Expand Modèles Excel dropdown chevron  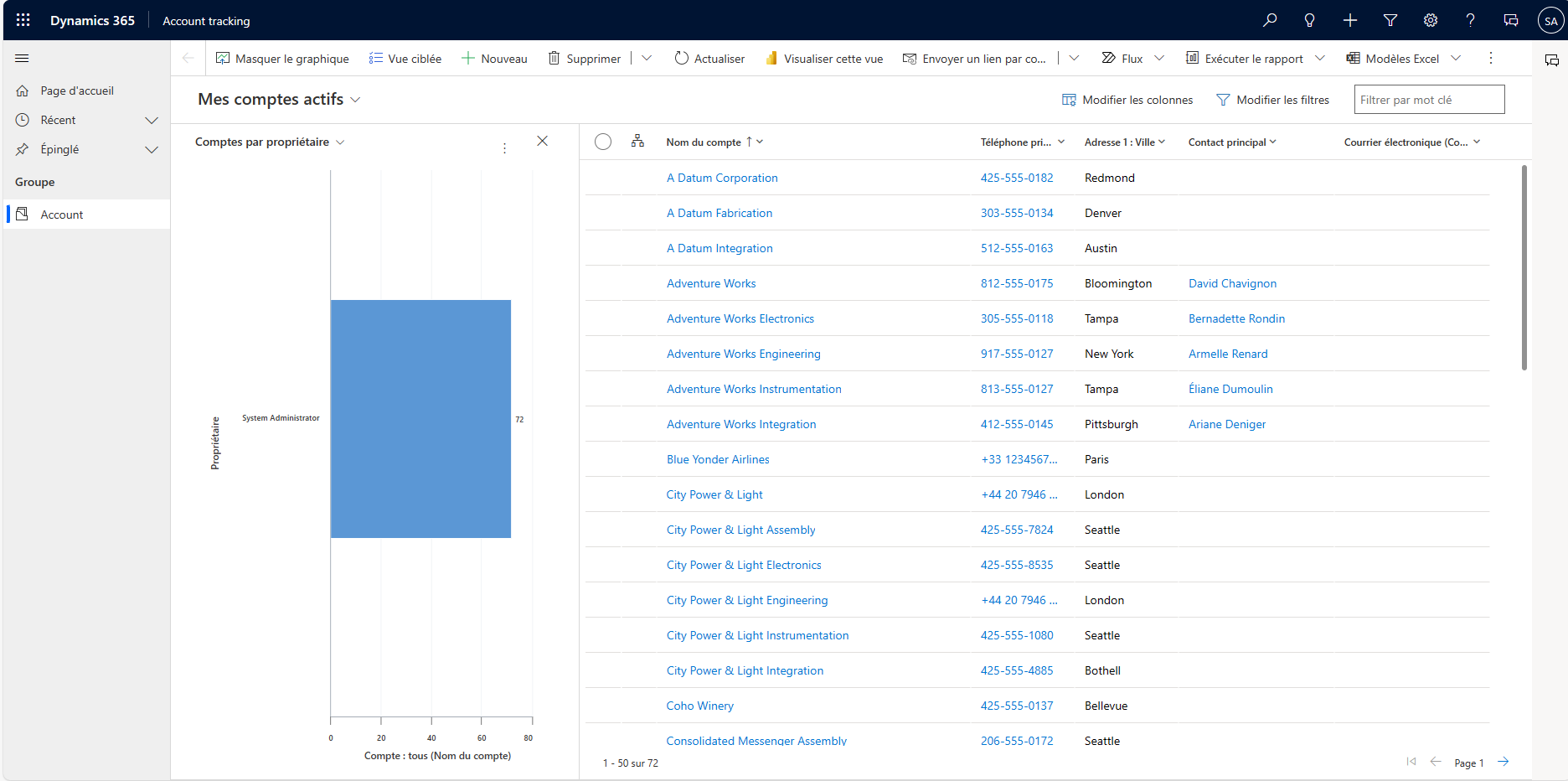point(1456,58)
